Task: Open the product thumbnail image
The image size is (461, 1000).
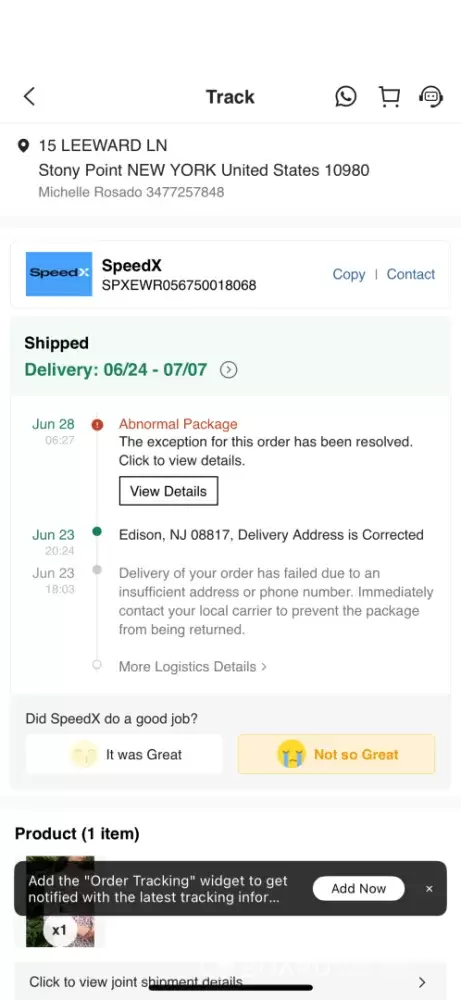Action: 60,901
